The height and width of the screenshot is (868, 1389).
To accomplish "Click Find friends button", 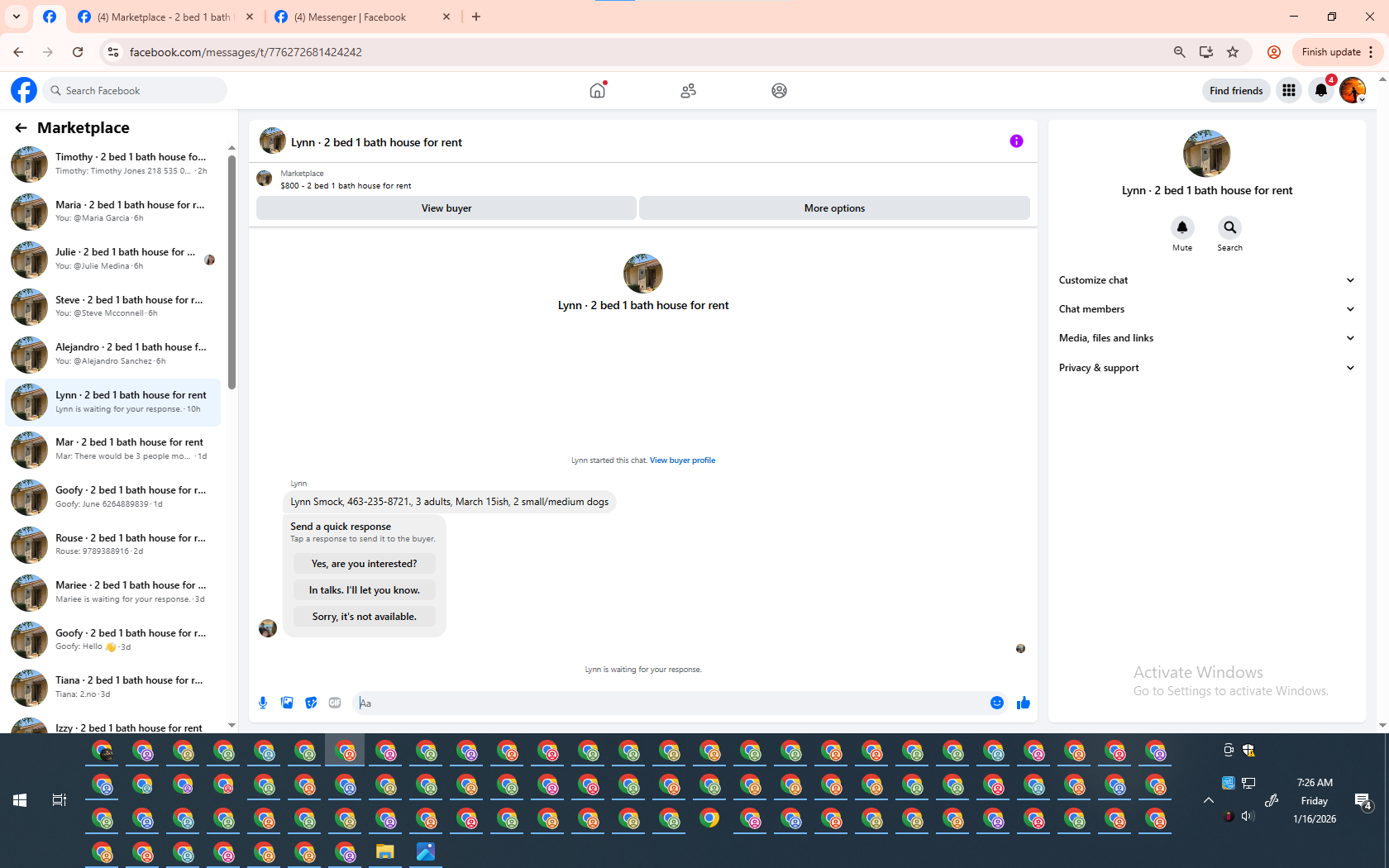I will pyautogui.click(x=1236, y=90).
